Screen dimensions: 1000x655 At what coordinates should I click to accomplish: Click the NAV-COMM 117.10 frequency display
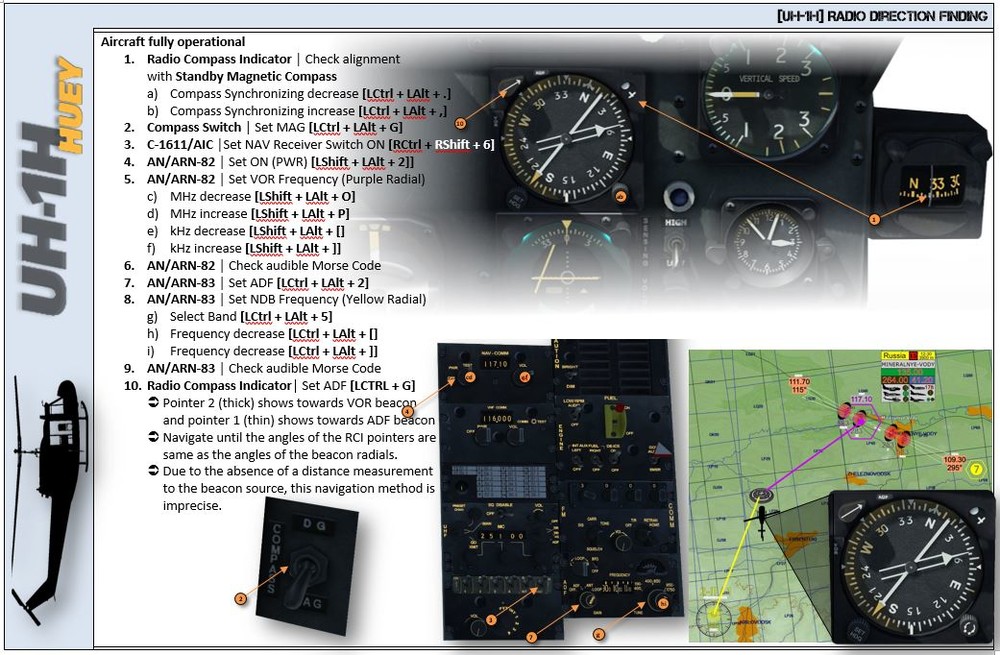[496, 364]
